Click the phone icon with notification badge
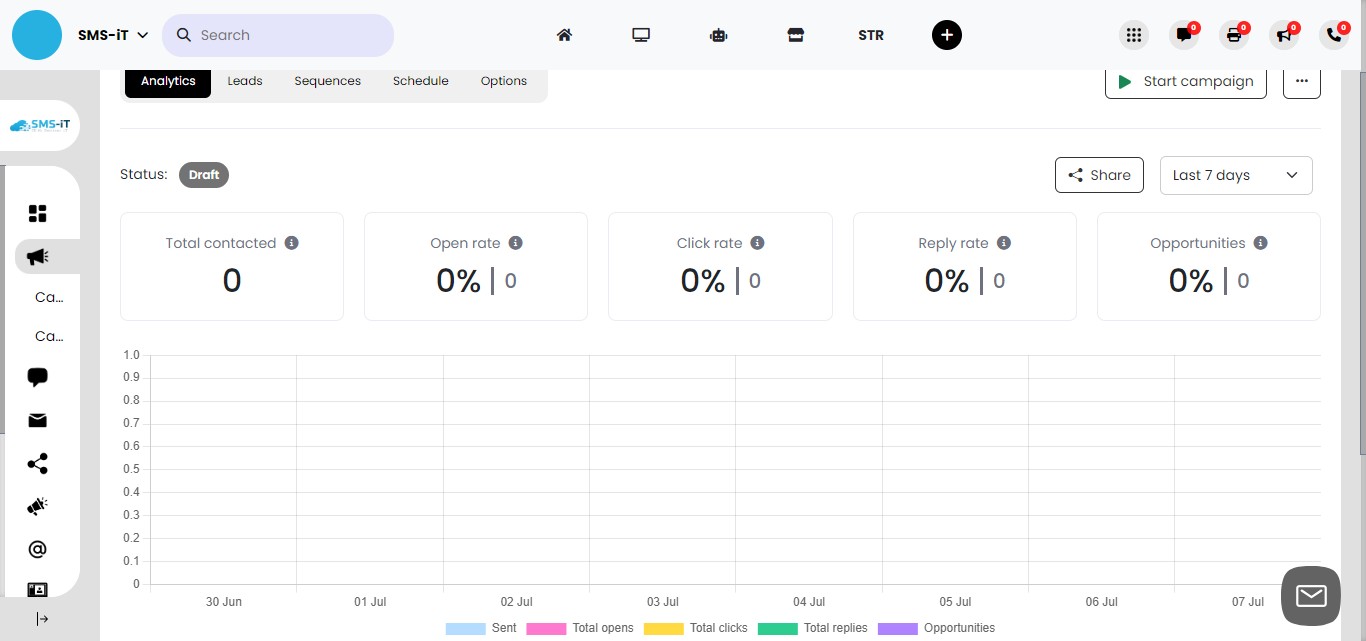 (x=1334, y=34)
